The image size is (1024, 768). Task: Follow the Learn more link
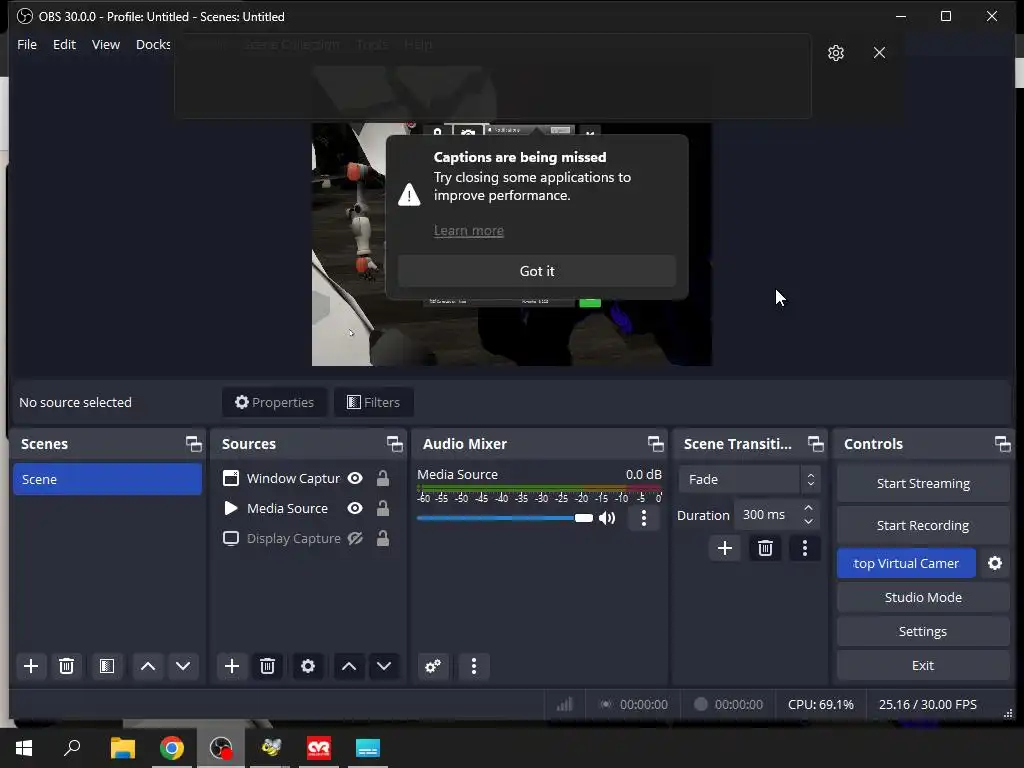pyautogui.click(x=469, y=231)
